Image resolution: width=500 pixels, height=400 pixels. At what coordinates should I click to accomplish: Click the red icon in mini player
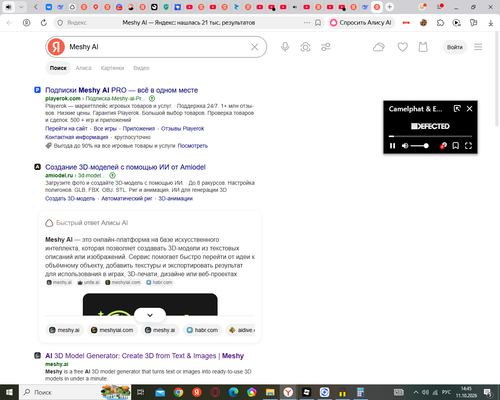coord(443,146)
